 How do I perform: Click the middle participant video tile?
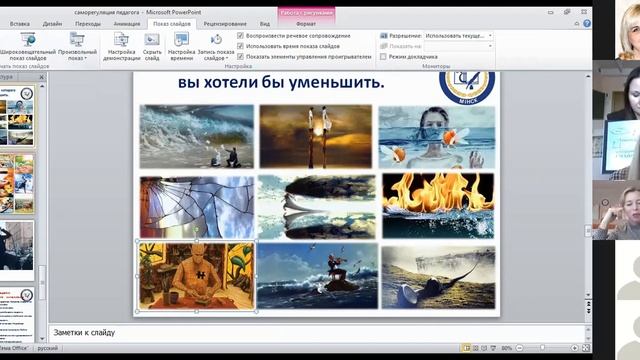[x=616, y=120]
